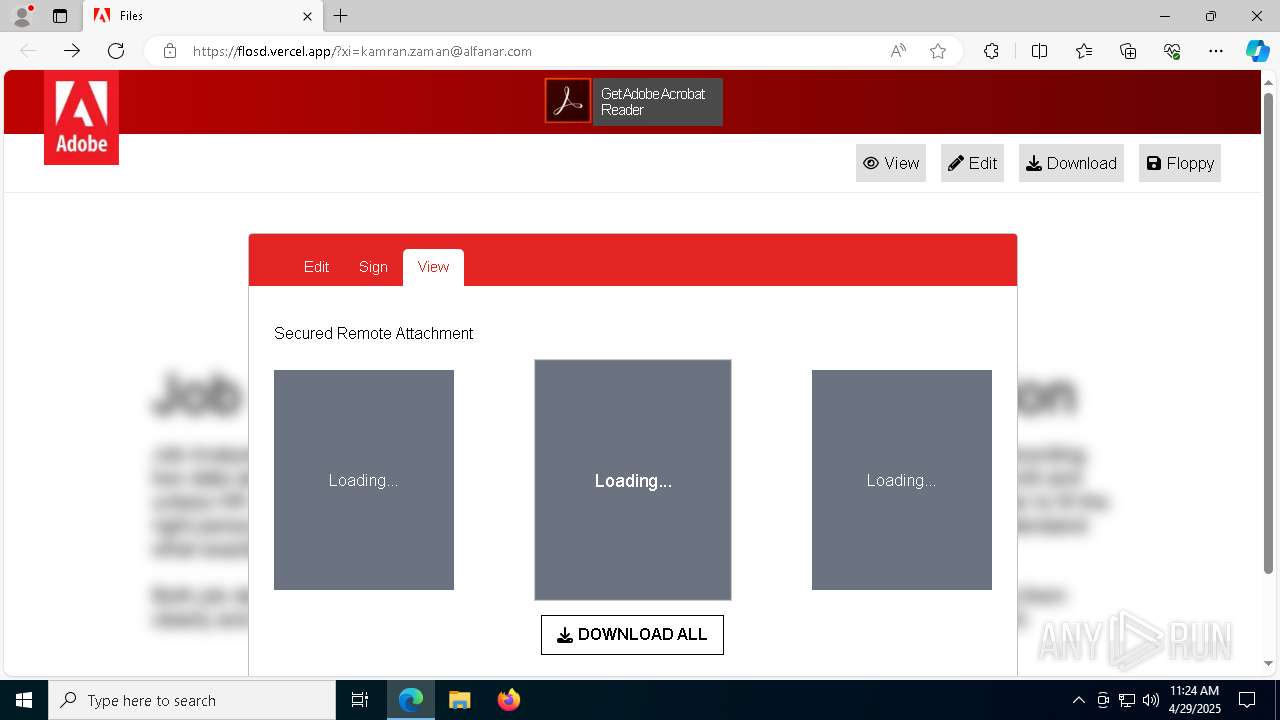
Task: Select the View tab in the red panel
Action: pyautogui.click(x=433, y=267)
